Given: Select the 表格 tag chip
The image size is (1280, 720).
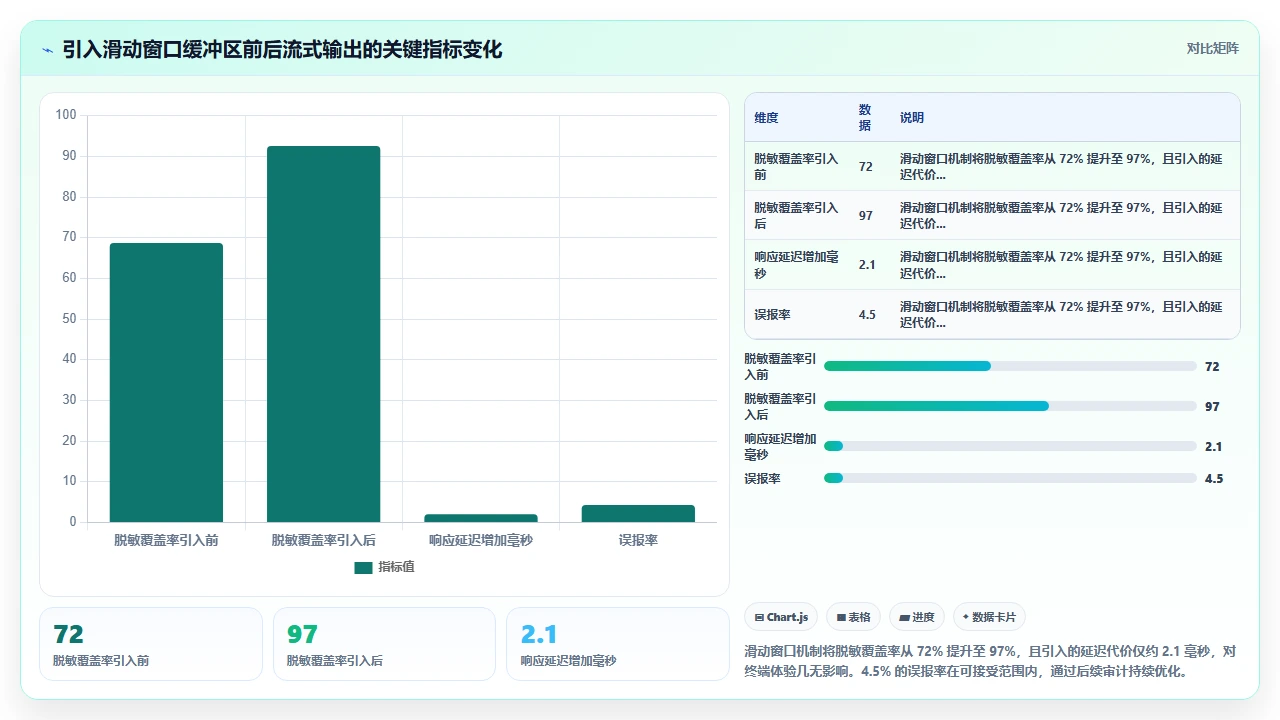Looking at the screenshot, I should [x=853, y=617].
